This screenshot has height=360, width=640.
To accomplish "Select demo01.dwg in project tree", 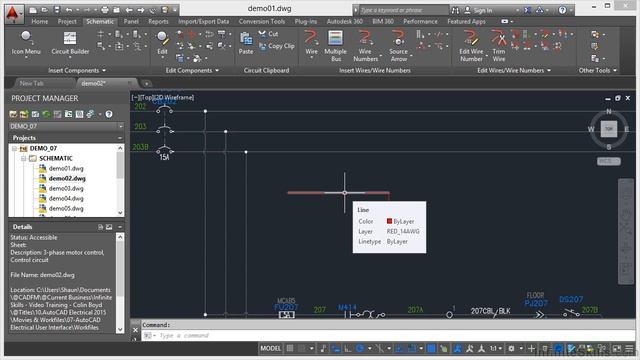I will click(x=66, y=169).
